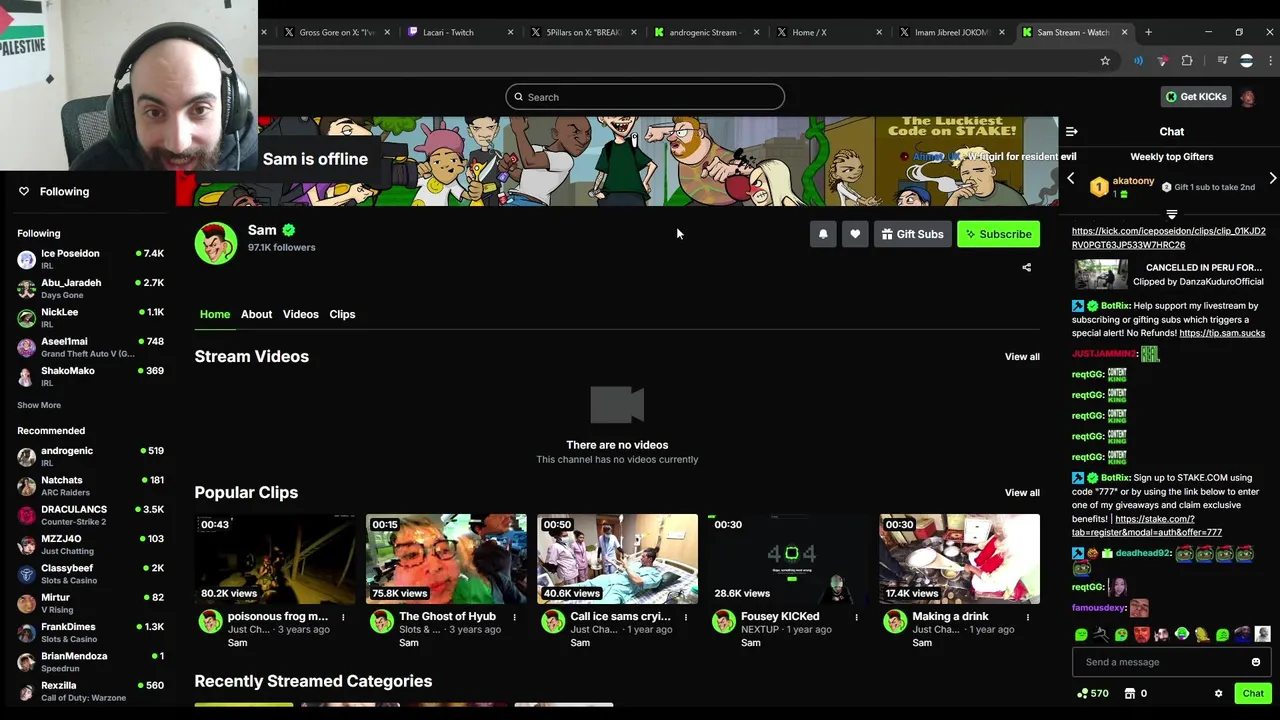Bookmark this page with the star icon

click(x=1105, y=61)
